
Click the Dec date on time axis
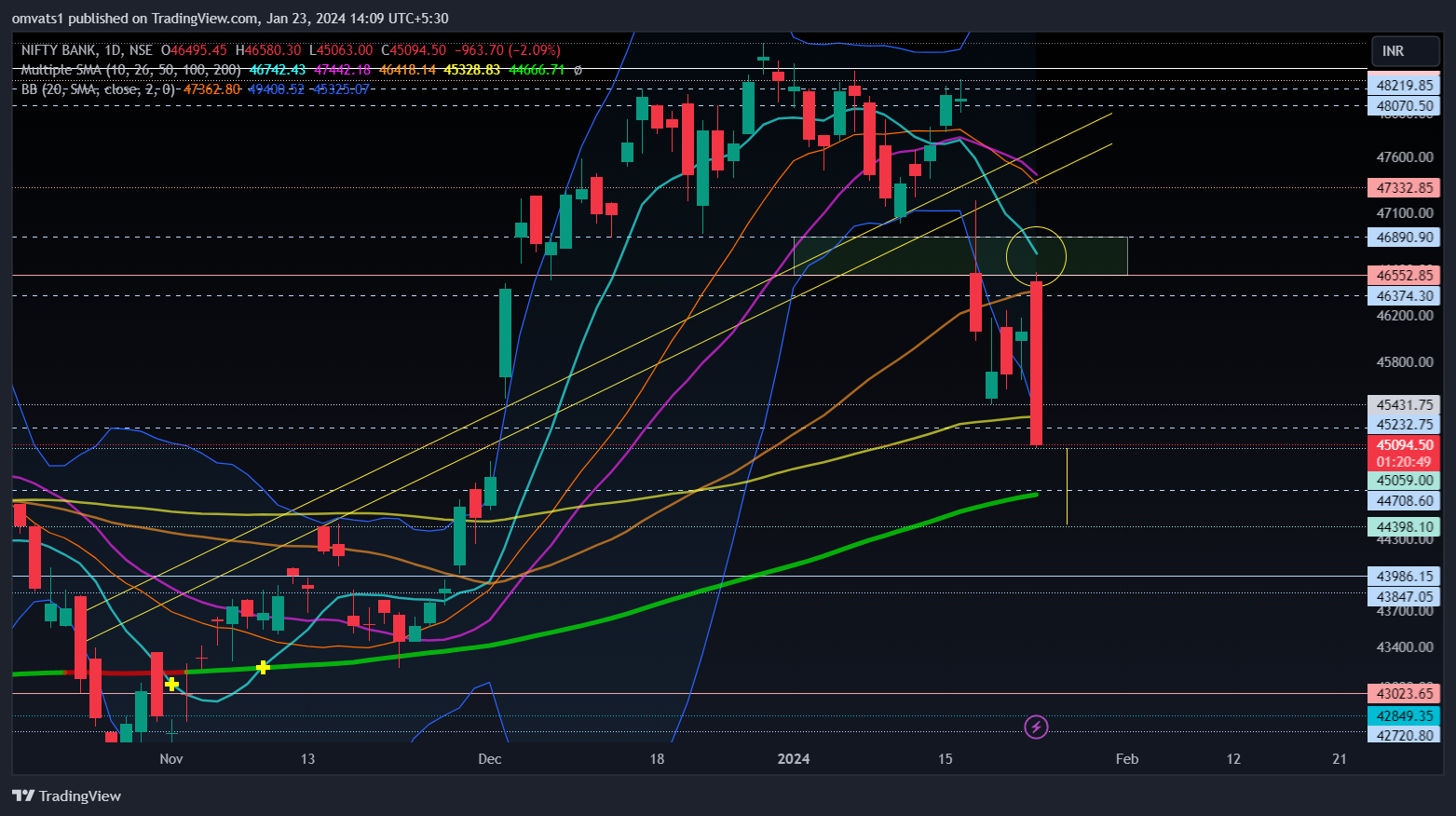point(489,758)
